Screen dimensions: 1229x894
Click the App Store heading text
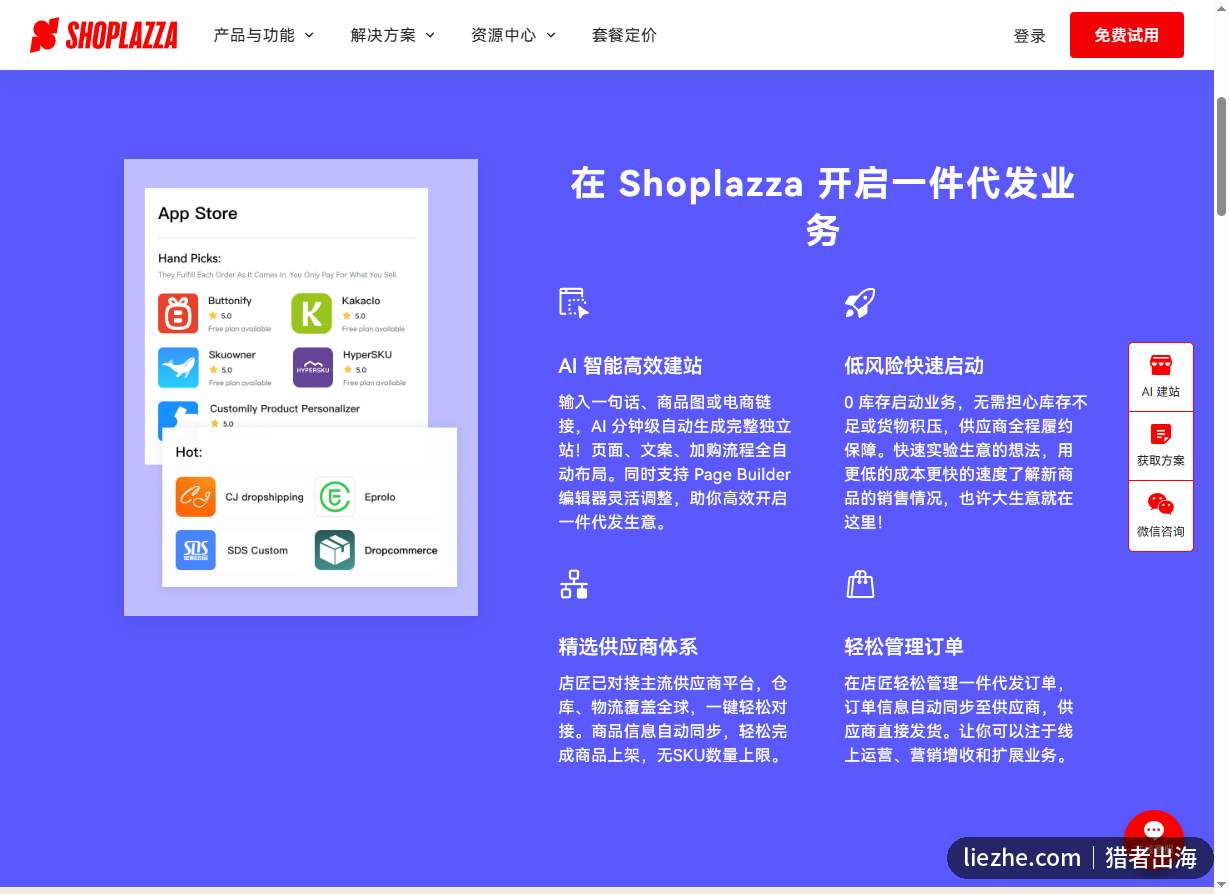coord(197,213)
